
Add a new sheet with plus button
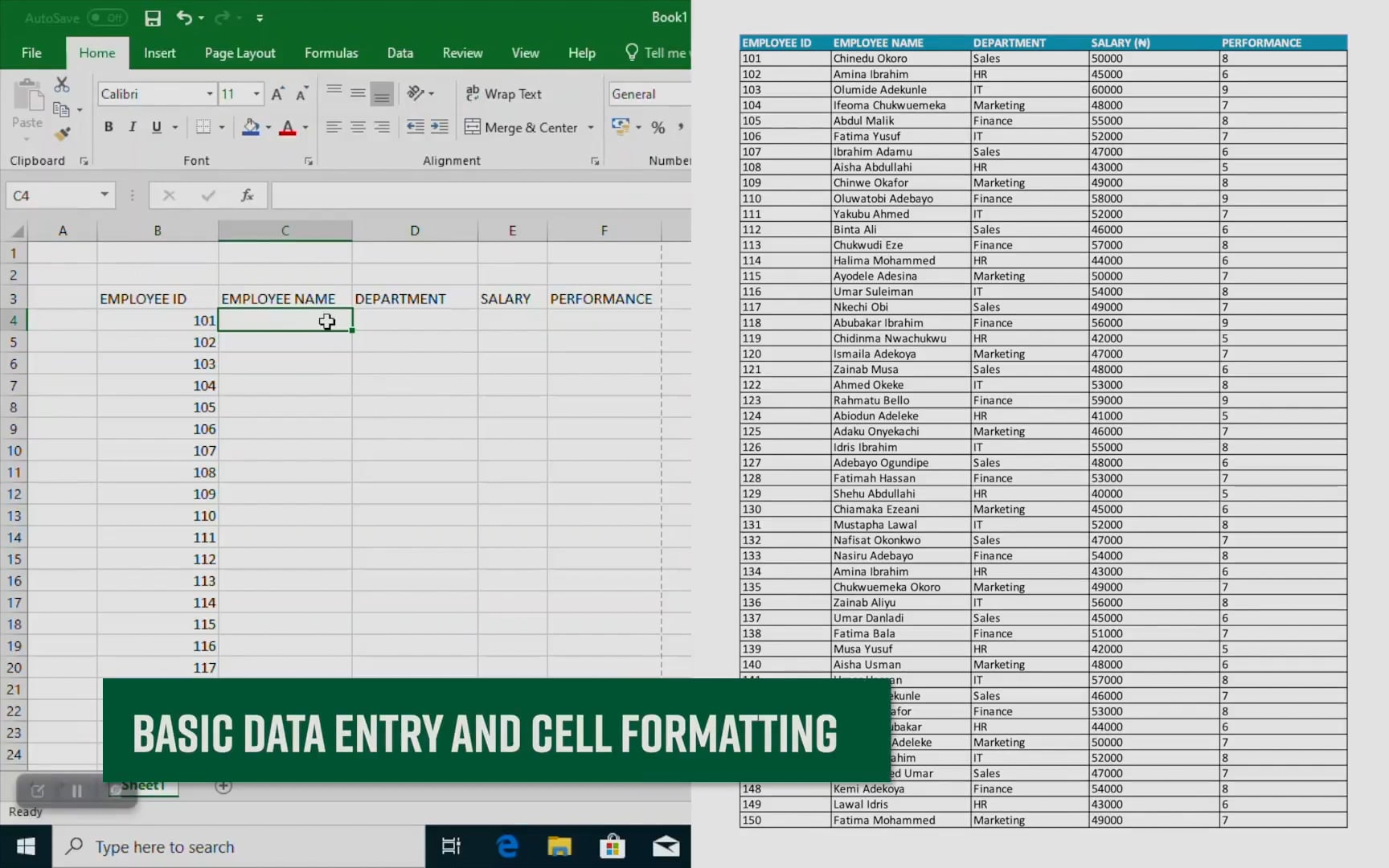click(x=223, y=786)
